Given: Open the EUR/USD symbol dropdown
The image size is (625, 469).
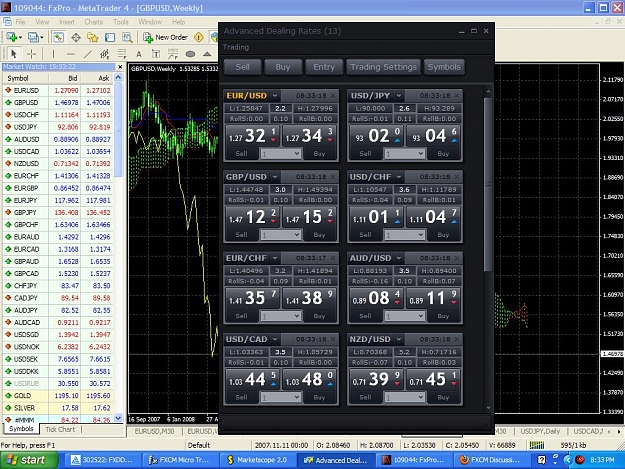Looking at the screenshot, I should [x=275, y=96].
